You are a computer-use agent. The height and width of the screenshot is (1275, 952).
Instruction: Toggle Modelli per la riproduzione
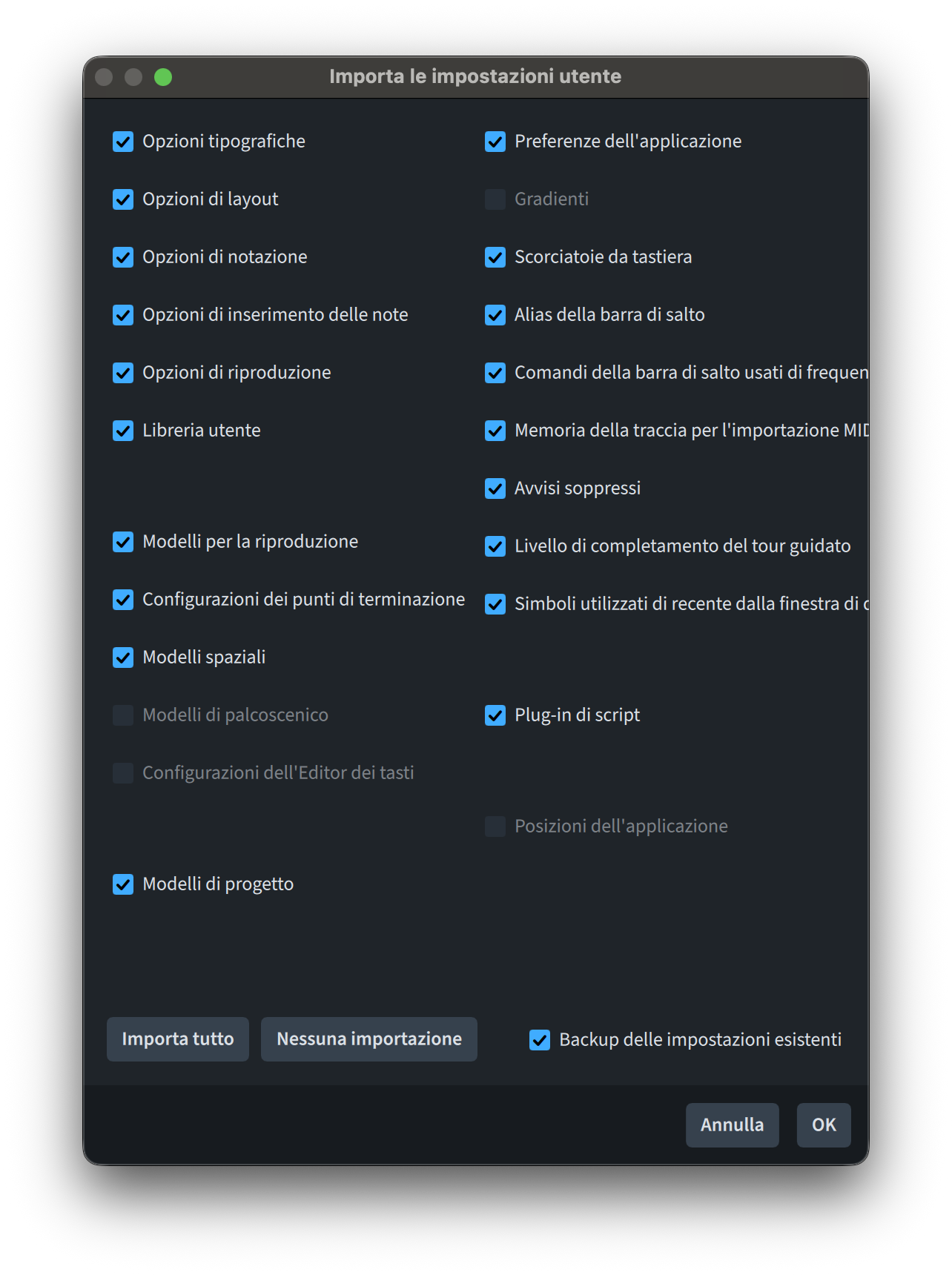123,542
